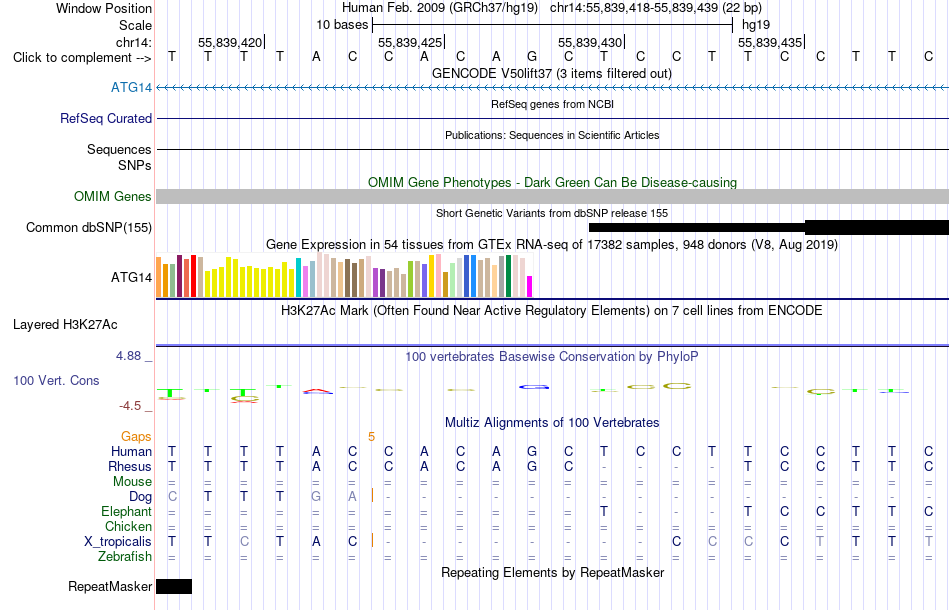The height and width of the screenshot is (610, 950).
Task: Click the Human species label
Action: pos(131,452)
